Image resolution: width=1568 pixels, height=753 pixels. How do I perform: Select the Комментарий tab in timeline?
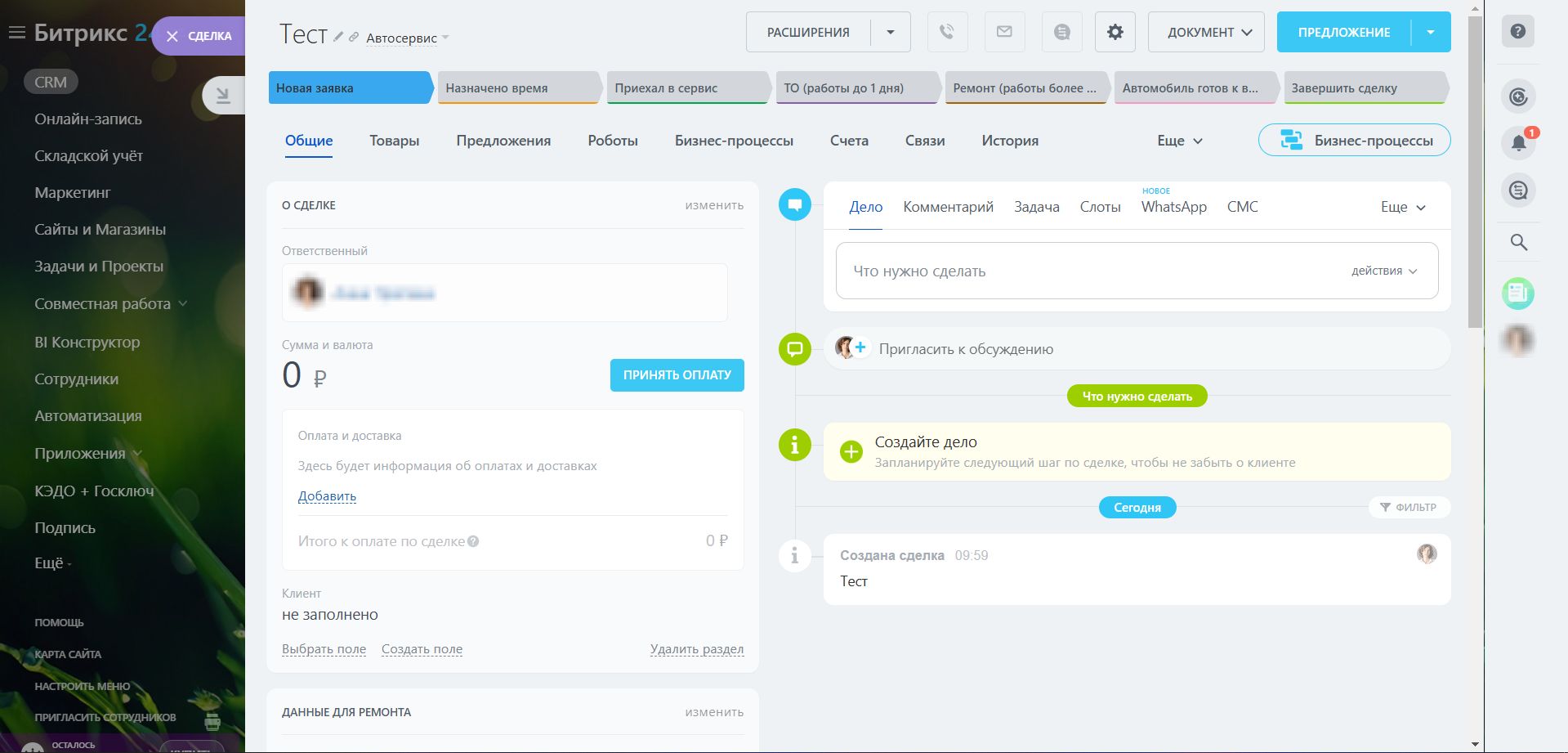coord(948,207)
